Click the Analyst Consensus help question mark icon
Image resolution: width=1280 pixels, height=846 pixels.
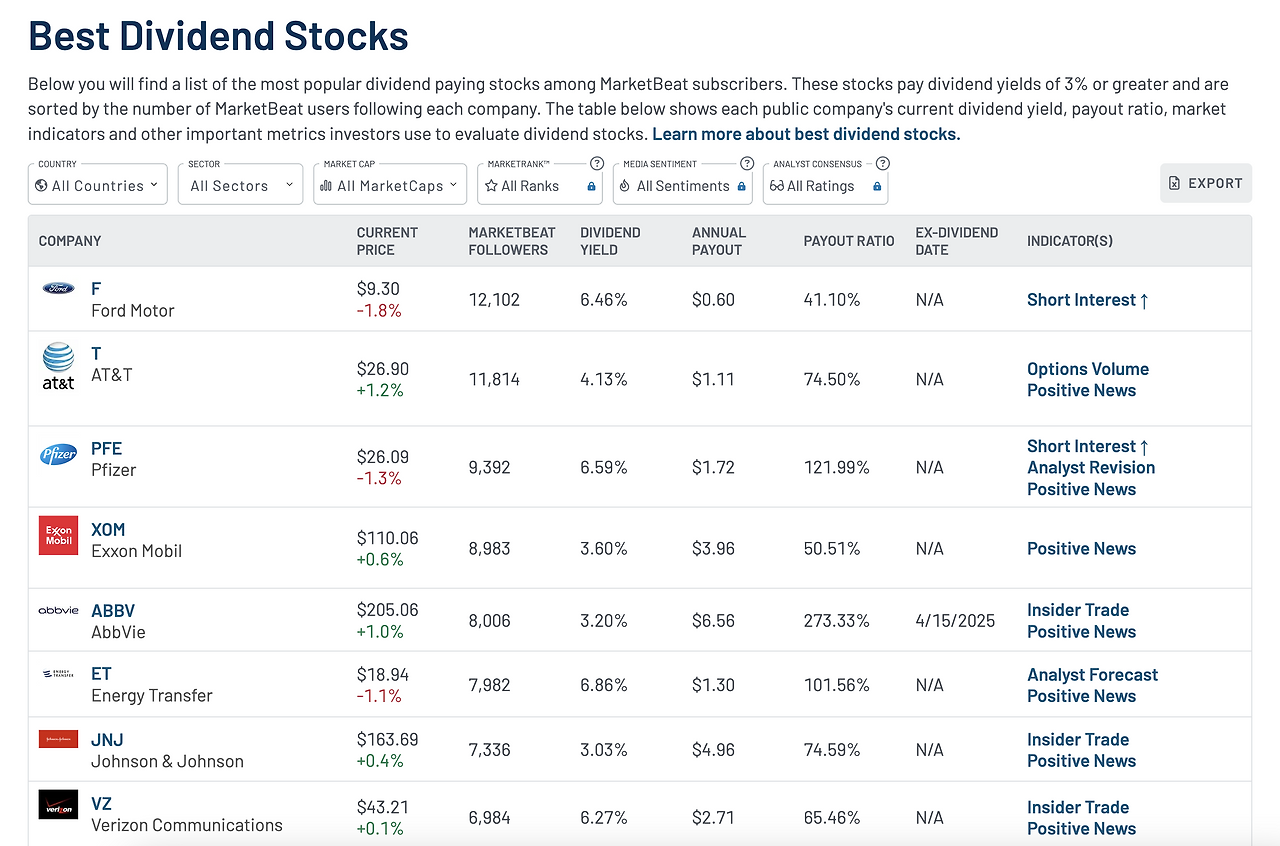pyautogui.click(x=882, y=163)
